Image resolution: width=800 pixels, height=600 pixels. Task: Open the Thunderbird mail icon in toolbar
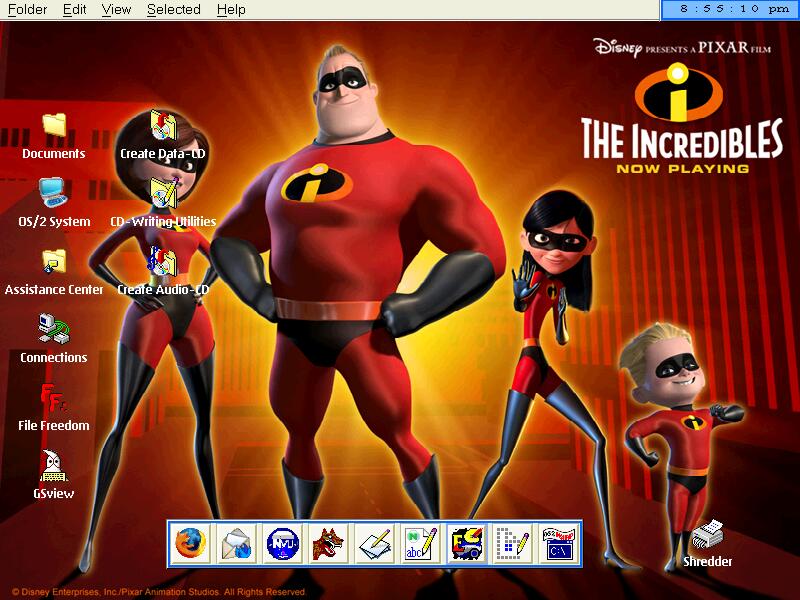coord(236,544)
